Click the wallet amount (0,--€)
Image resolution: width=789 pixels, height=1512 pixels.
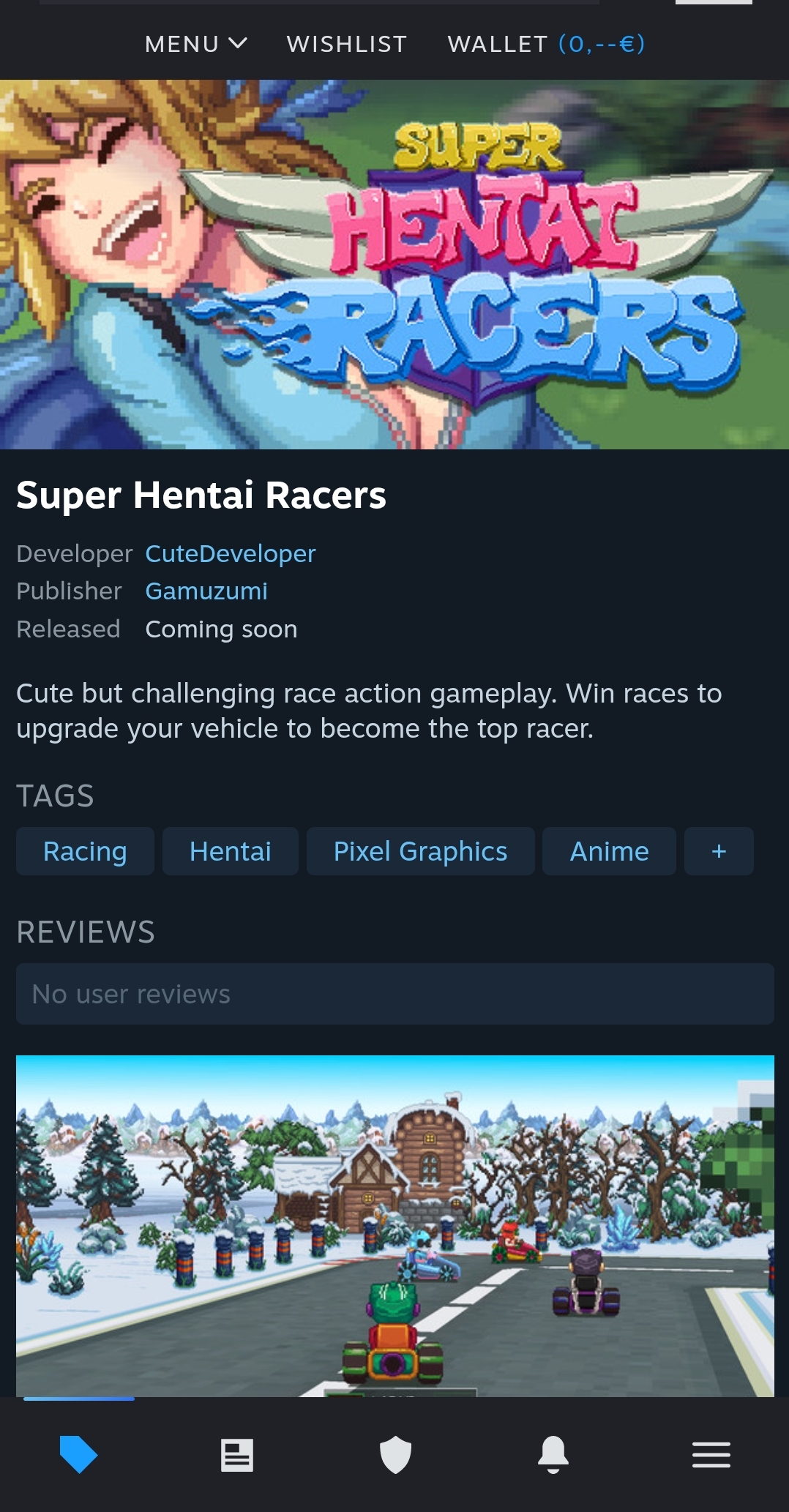[602, 44]
